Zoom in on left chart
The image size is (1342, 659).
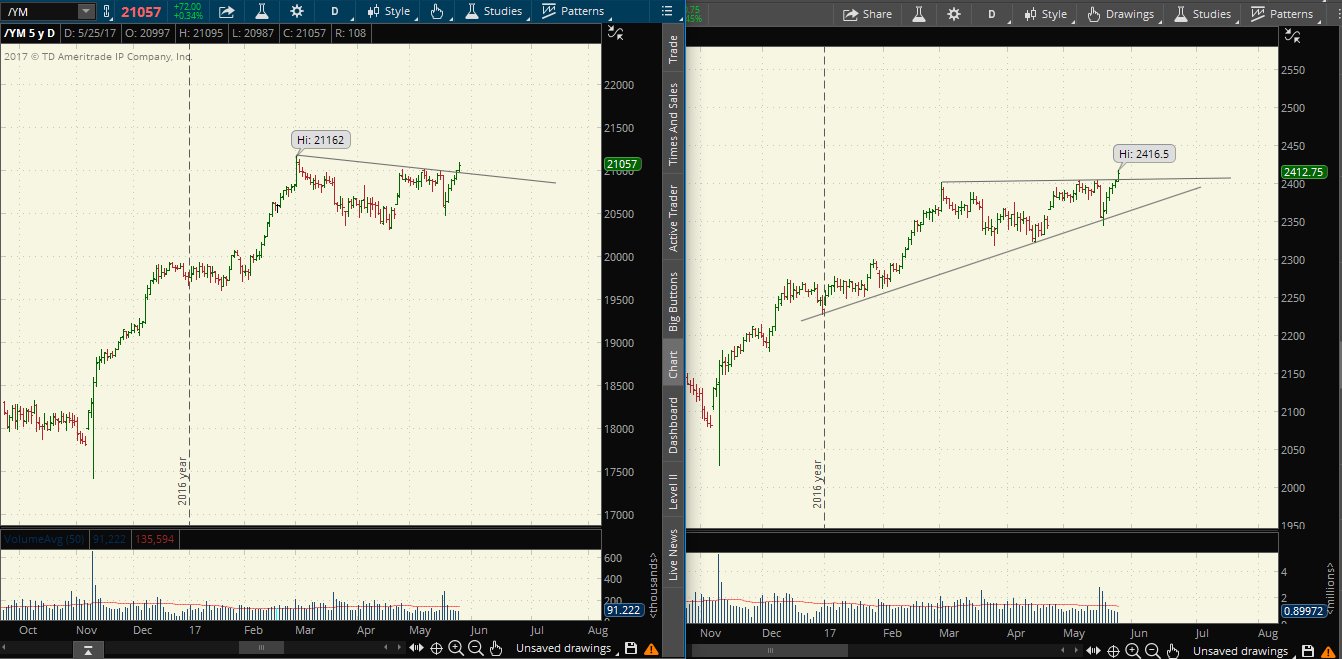click(456, 649)
